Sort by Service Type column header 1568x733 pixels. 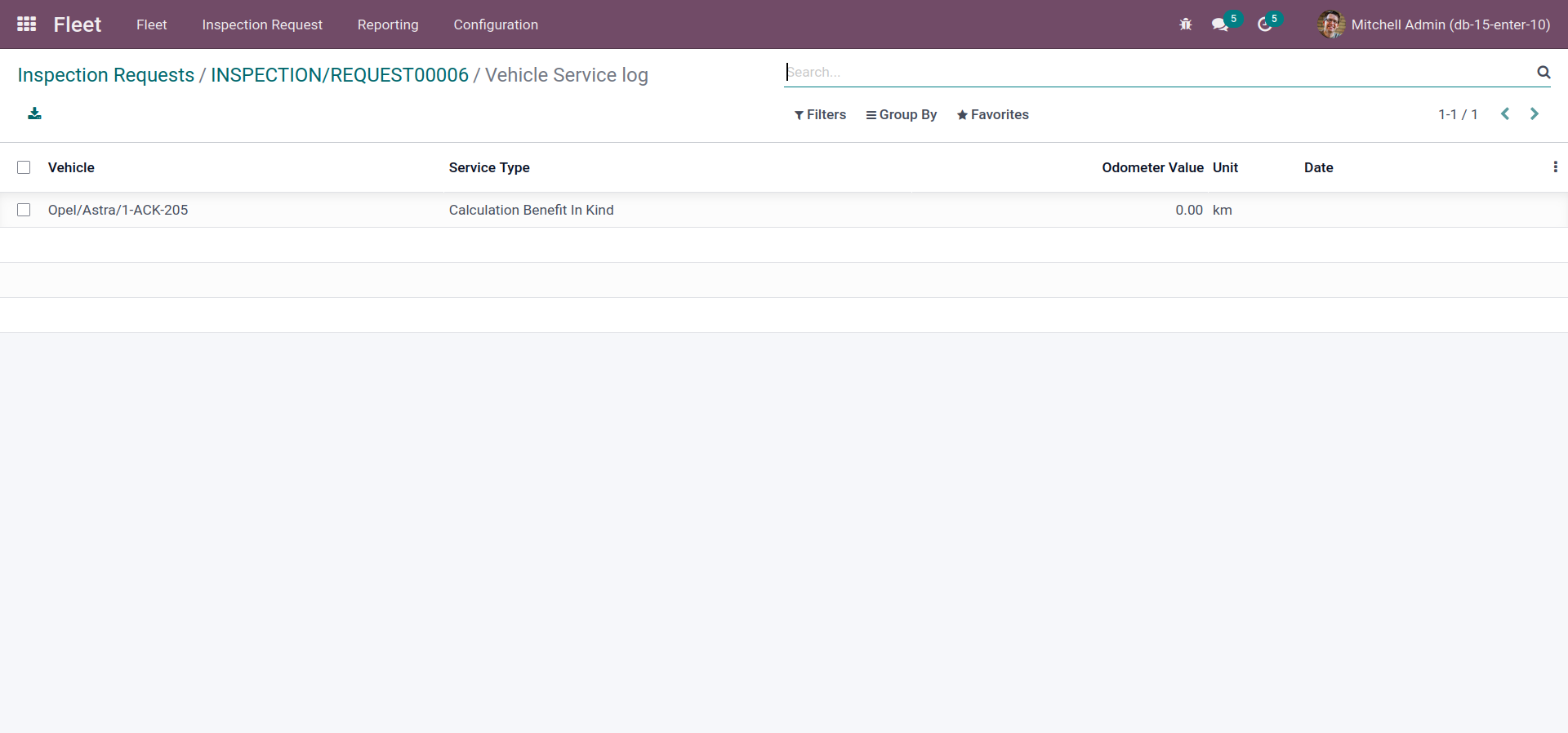pyautogui.click(x=489, y=167)
